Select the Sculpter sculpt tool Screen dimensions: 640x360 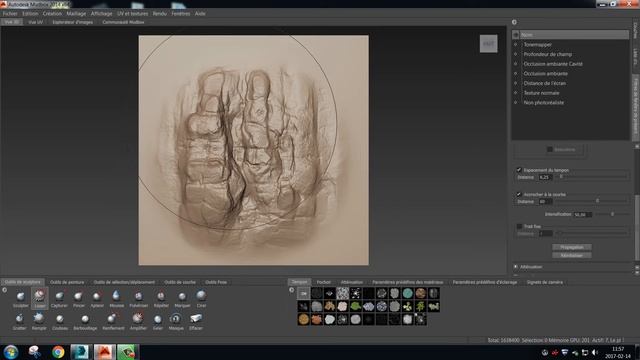20,299
